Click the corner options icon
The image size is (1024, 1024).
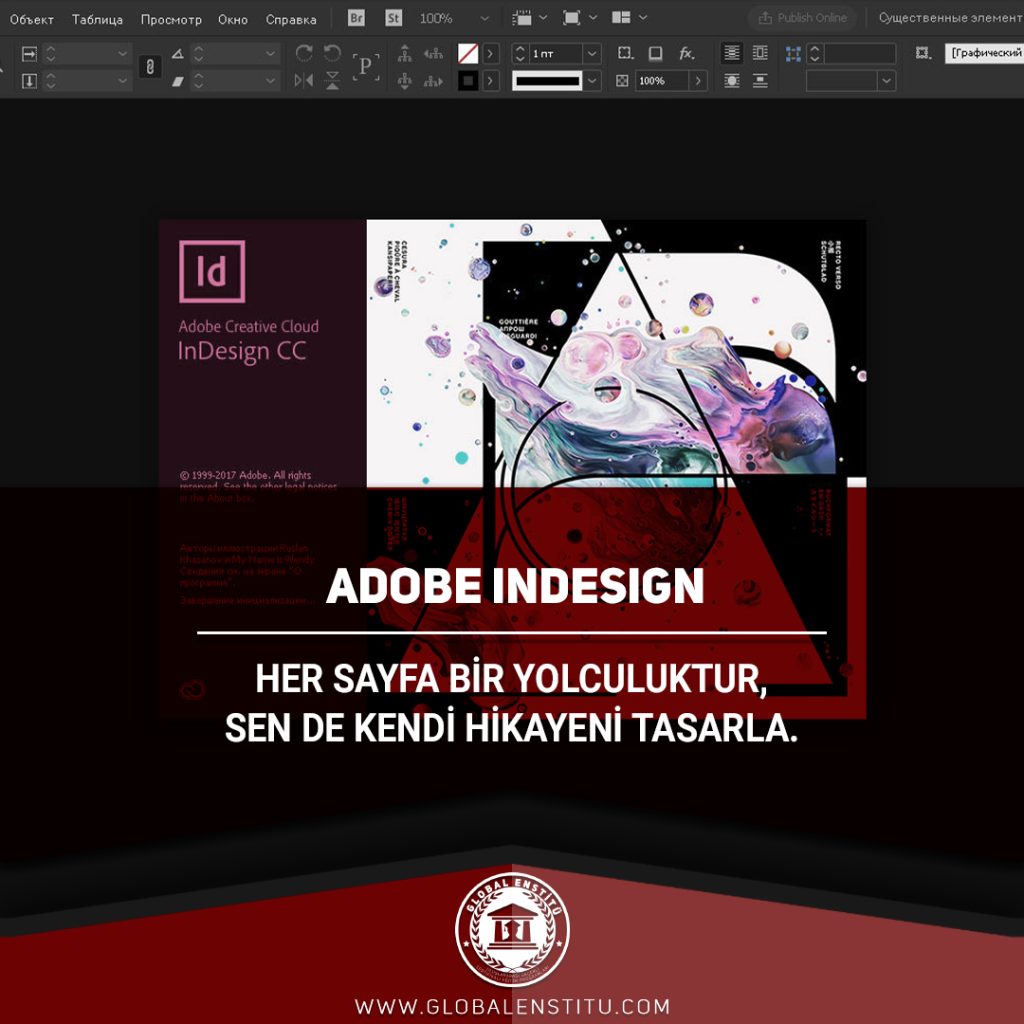(626, 53)
